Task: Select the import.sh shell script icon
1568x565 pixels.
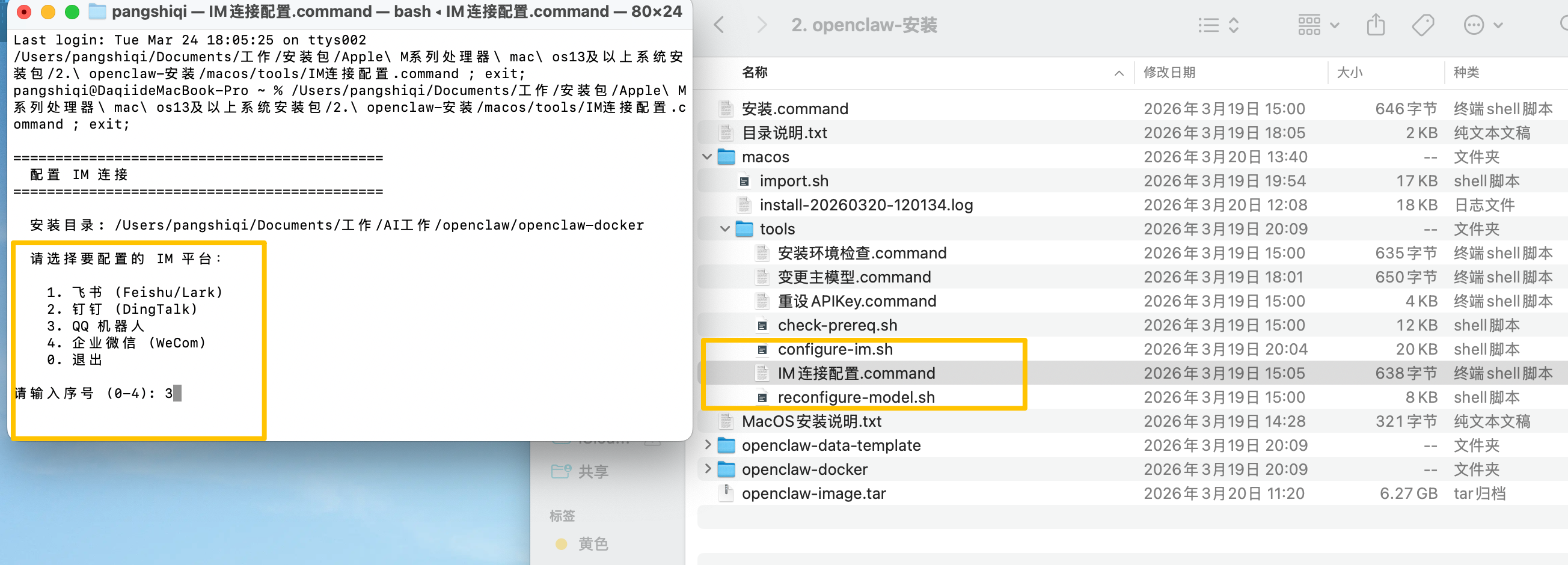Action: click(744, 181)
